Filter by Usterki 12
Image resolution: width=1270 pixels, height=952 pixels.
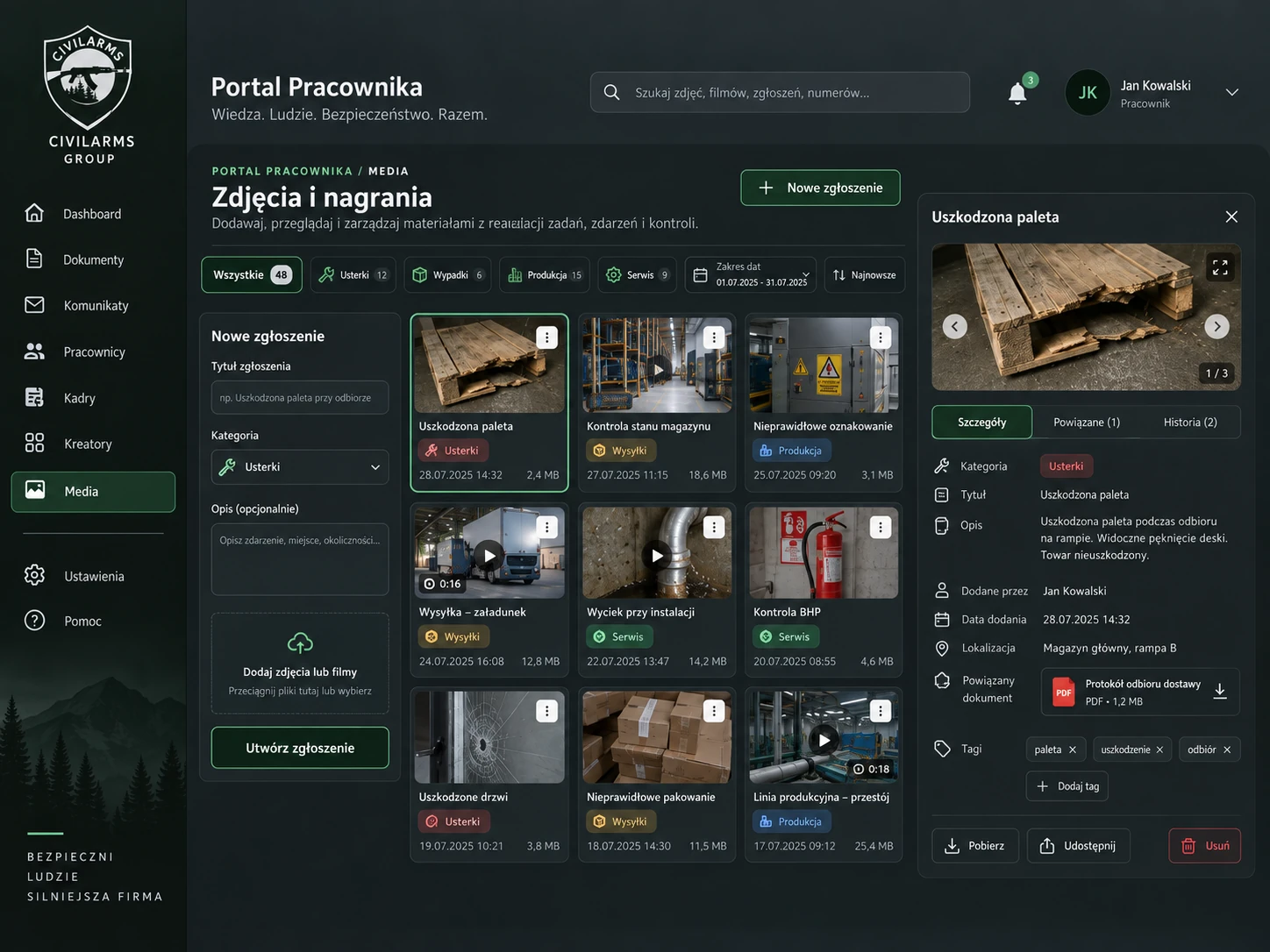pos(353,274)
